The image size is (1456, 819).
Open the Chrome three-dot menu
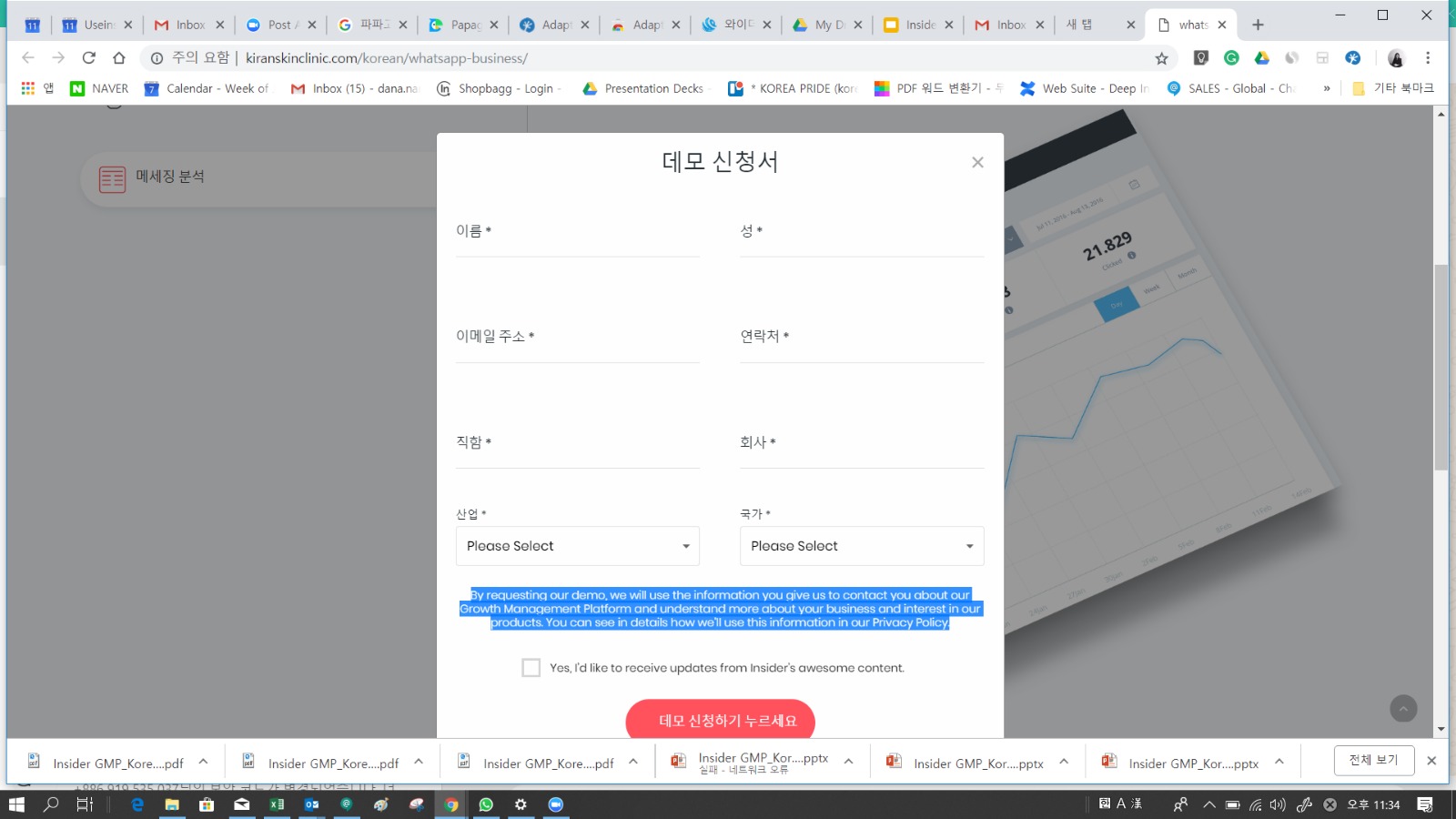pyautogui.click(x=1428, y=58)
